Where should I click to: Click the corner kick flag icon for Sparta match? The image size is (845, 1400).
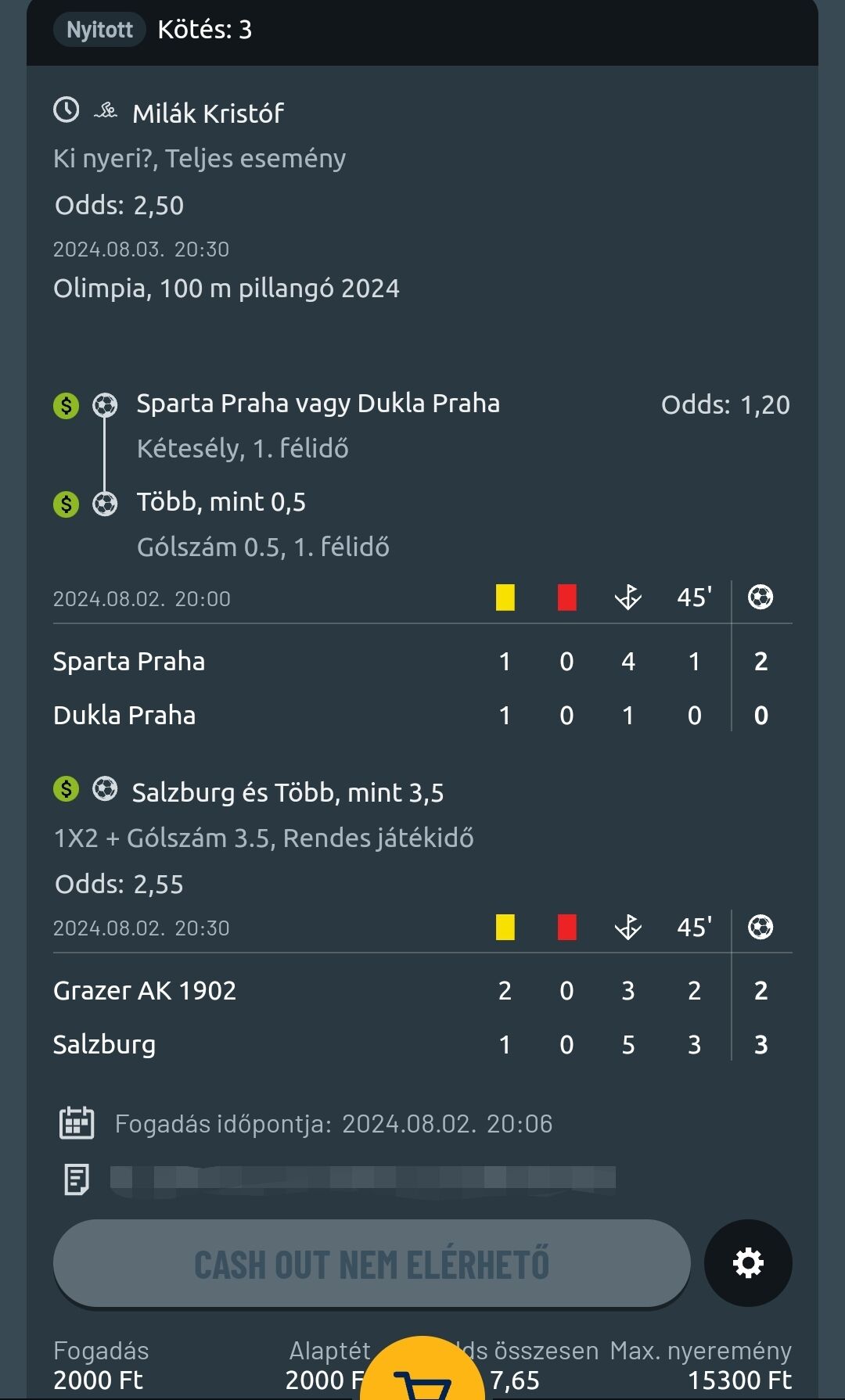pyautogui.click(x=627, y=598)
